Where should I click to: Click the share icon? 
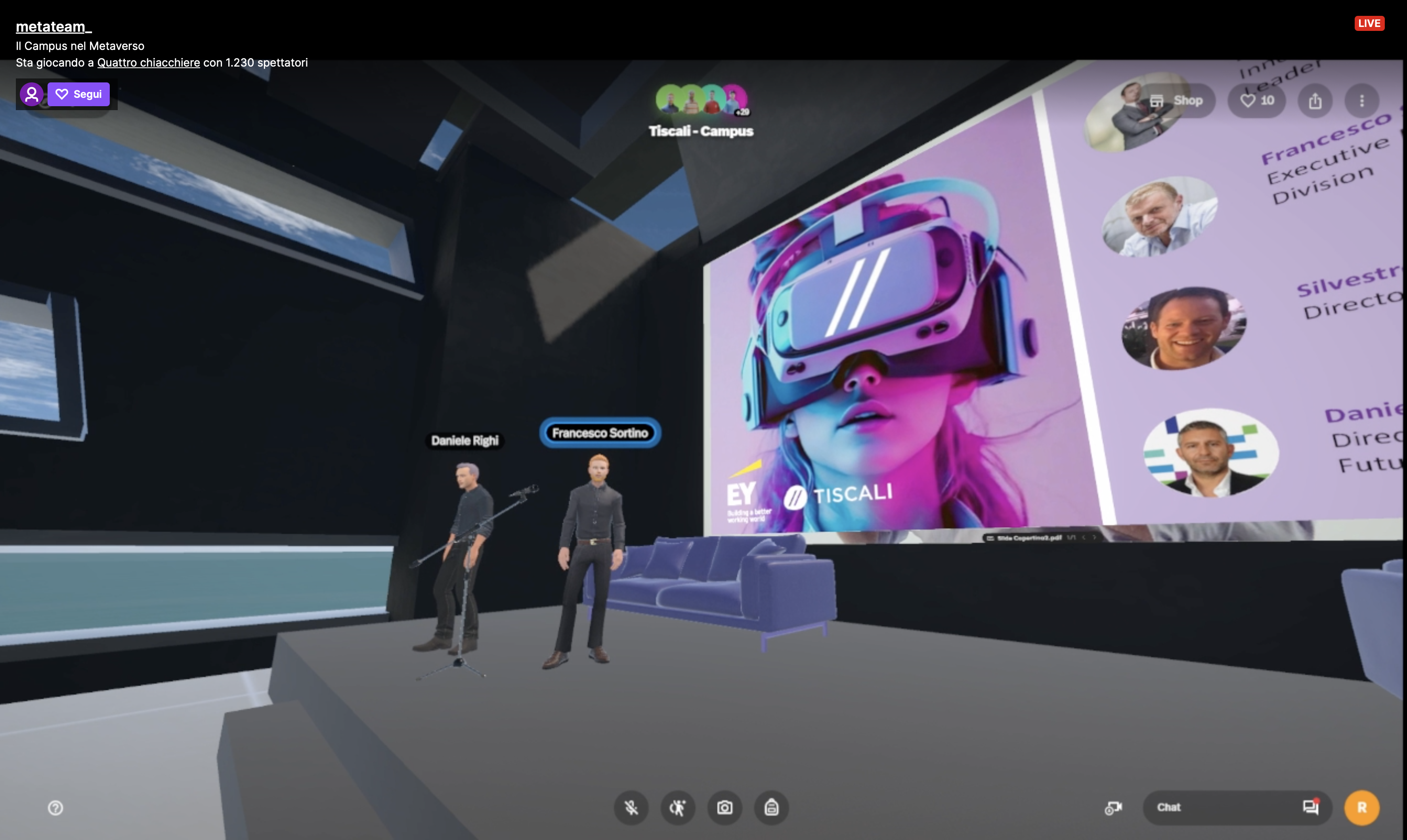tap(1315, 101)
